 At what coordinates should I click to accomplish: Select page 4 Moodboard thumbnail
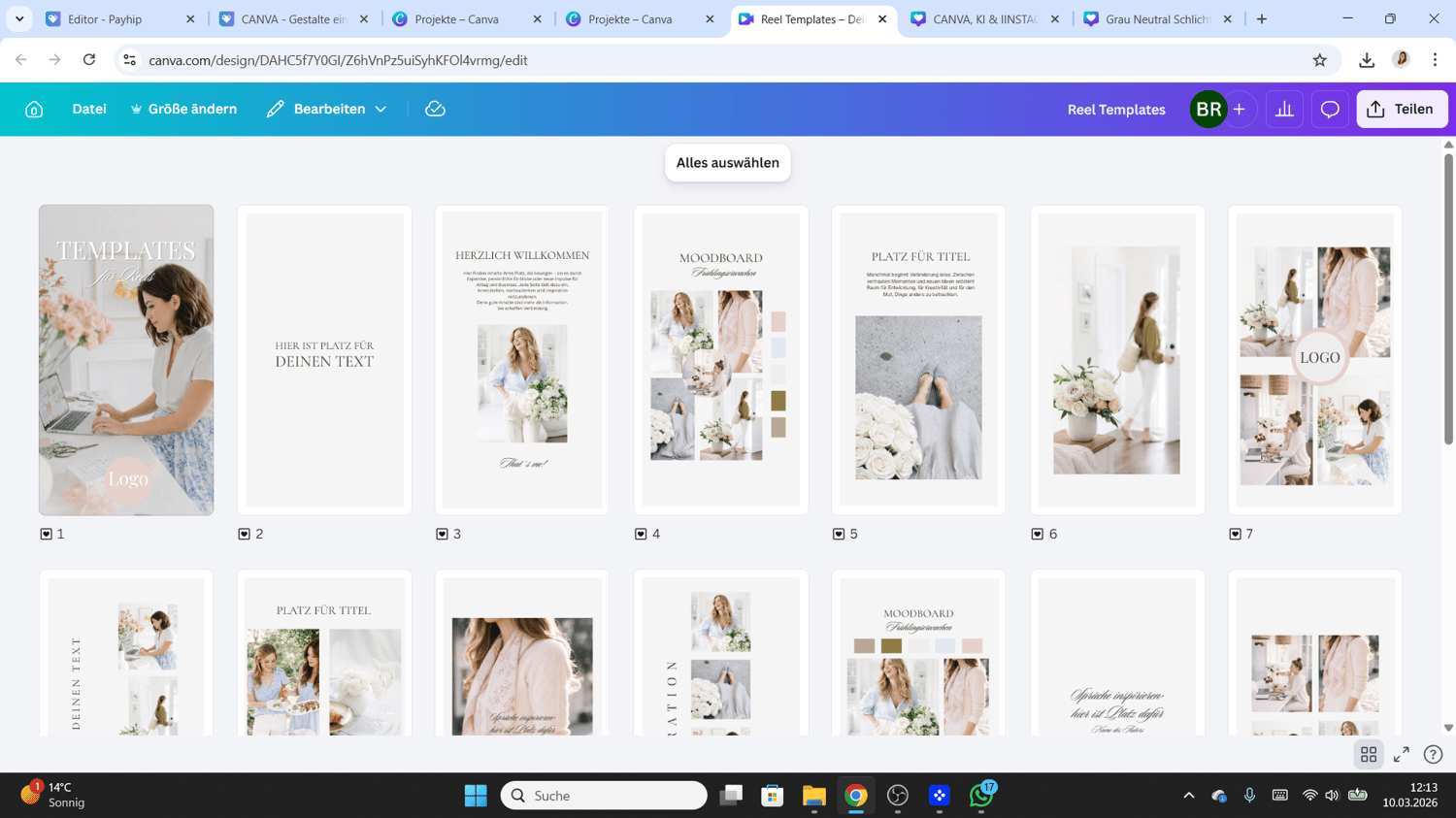[721, 360]
